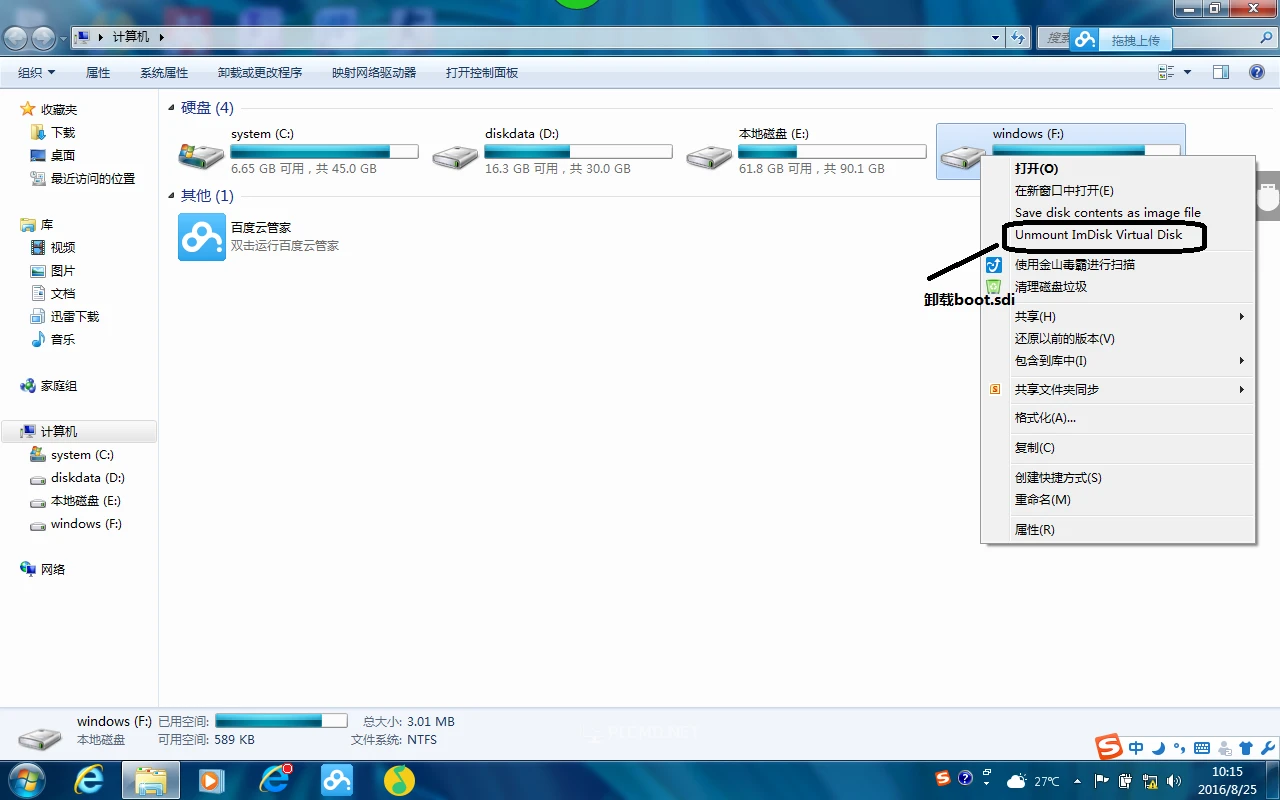Viewport: 1280px width, 800px height.
Task: Open recent pages dropdown beside forward arrow
Action: (x=63, y=38)
